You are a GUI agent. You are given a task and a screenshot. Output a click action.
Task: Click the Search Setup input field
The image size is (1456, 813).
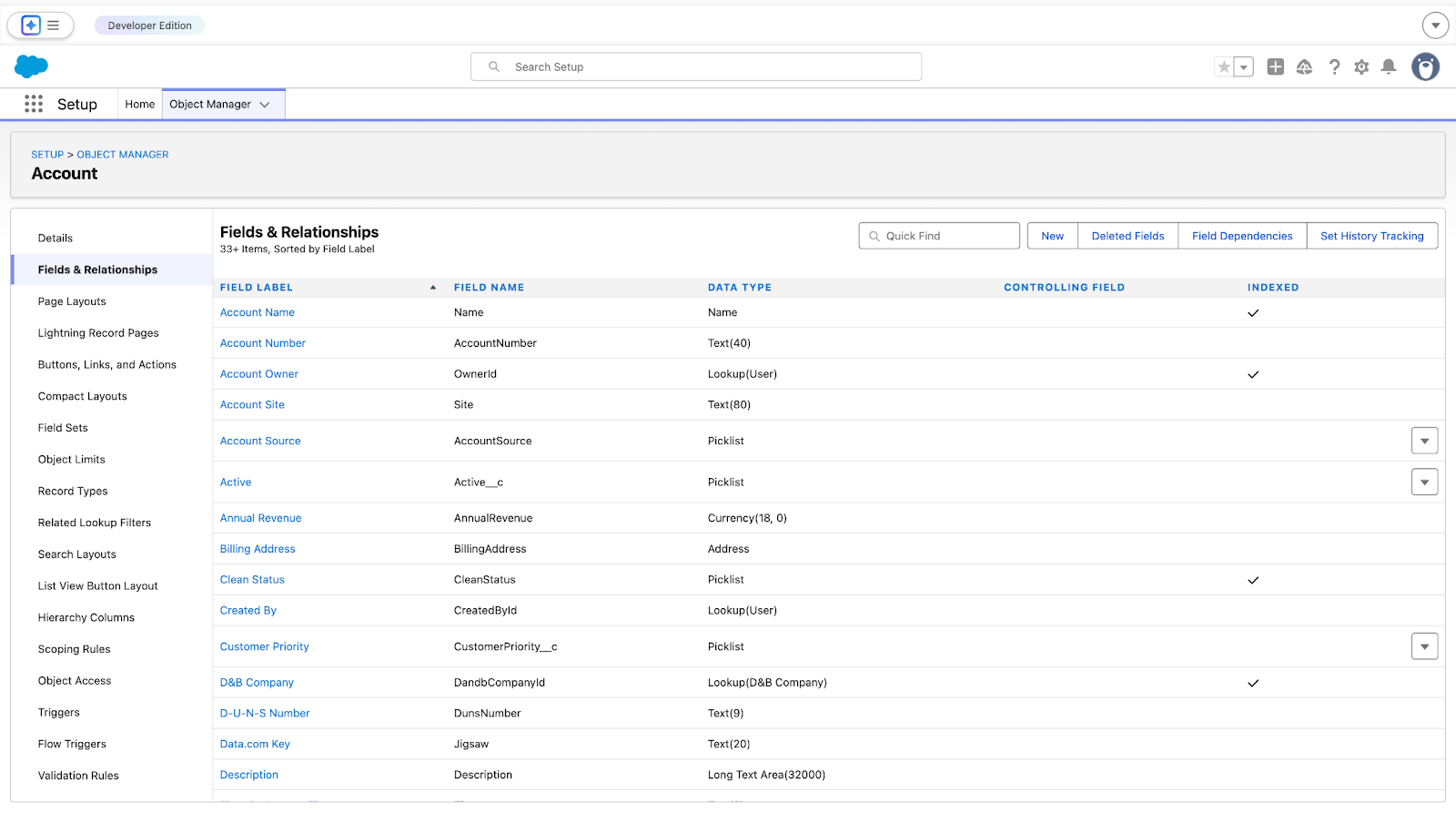coord(696,66)
